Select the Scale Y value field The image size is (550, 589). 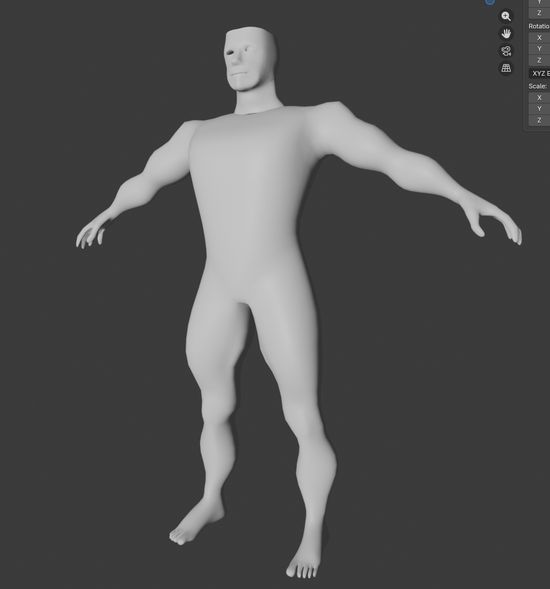click(x=539, y=109)
